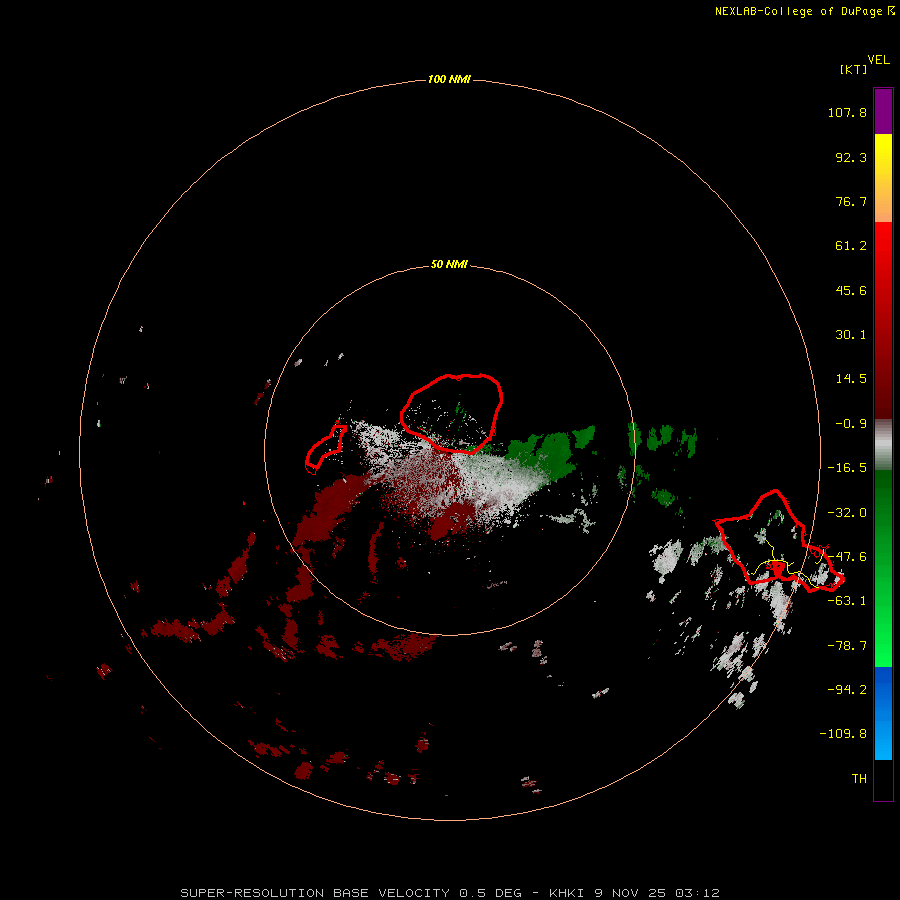Select the -78.7 scale value
The width and height of the screenshot is (900, 900).
(847, 646)
